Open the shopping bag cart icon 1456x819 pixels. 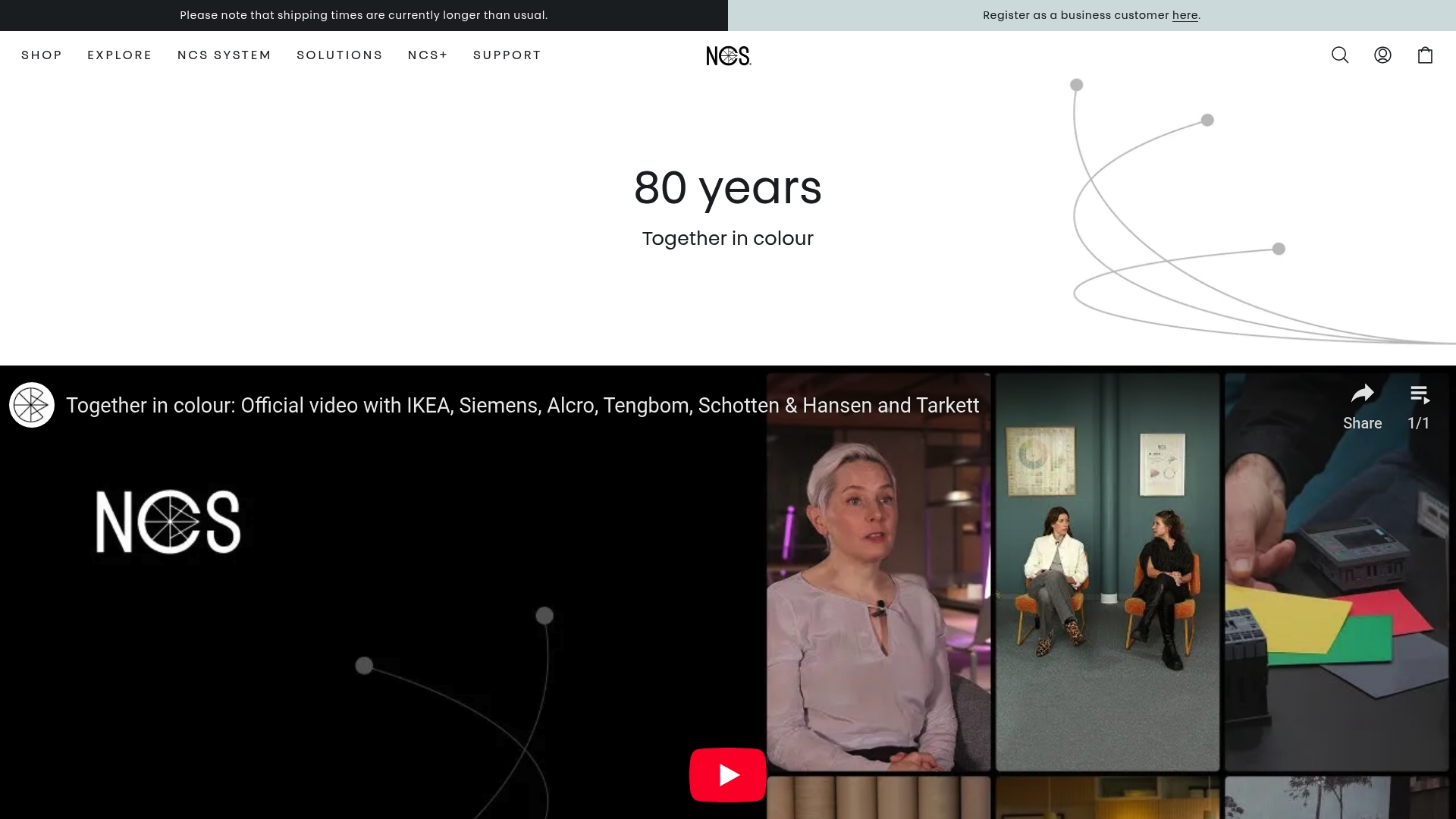(1425, 55)
